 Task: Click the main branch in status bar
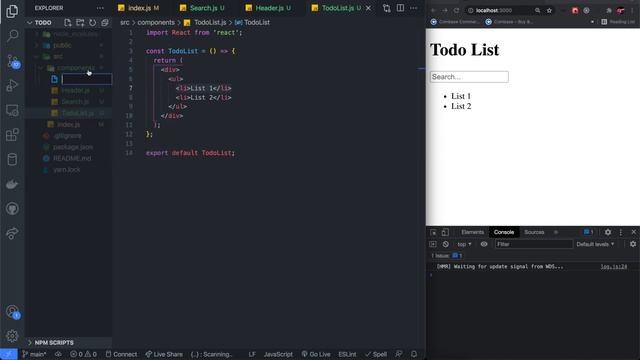pyautogui.click(x=34, y=354)
